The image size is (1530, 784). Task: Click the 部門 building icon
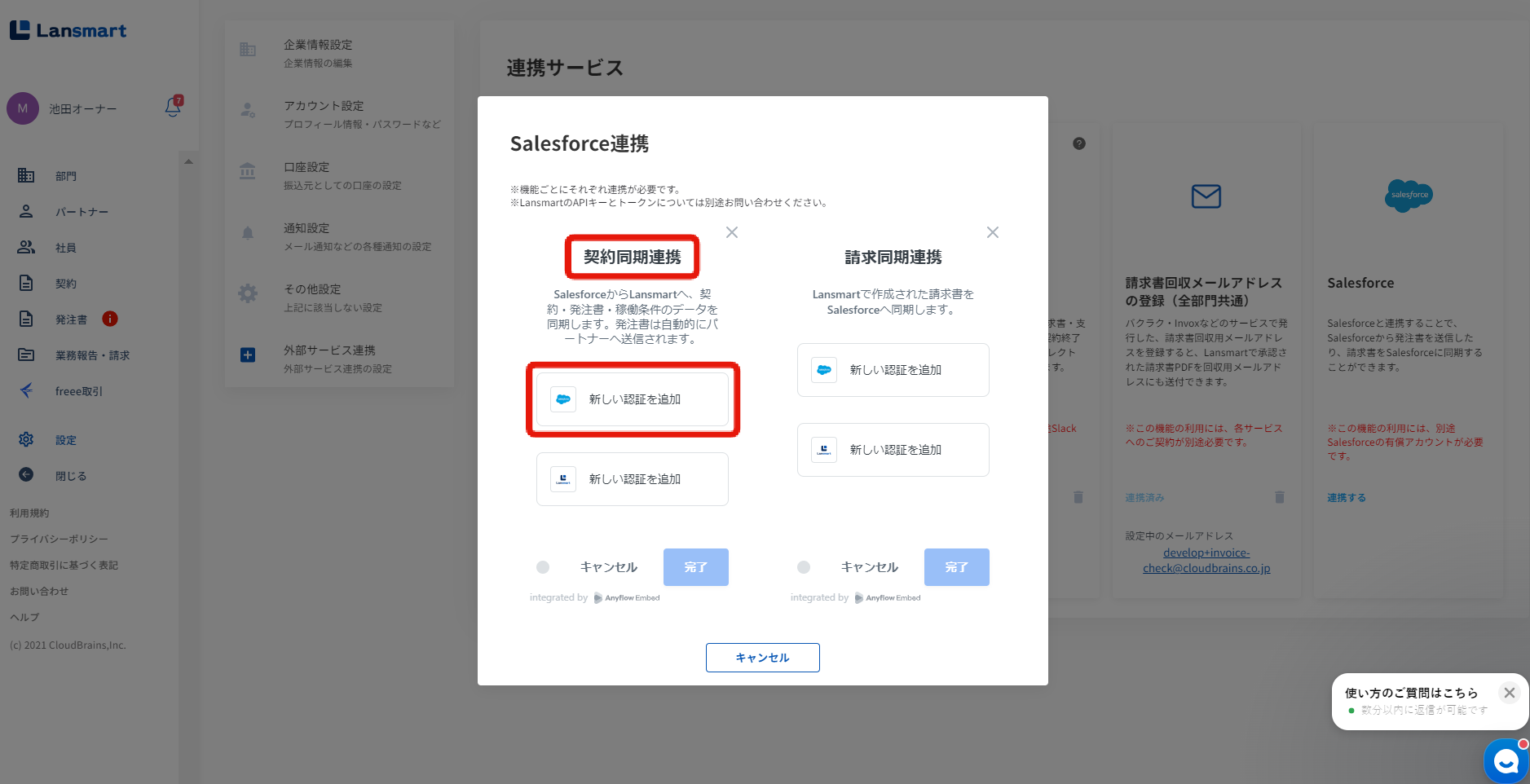[26, 175]
